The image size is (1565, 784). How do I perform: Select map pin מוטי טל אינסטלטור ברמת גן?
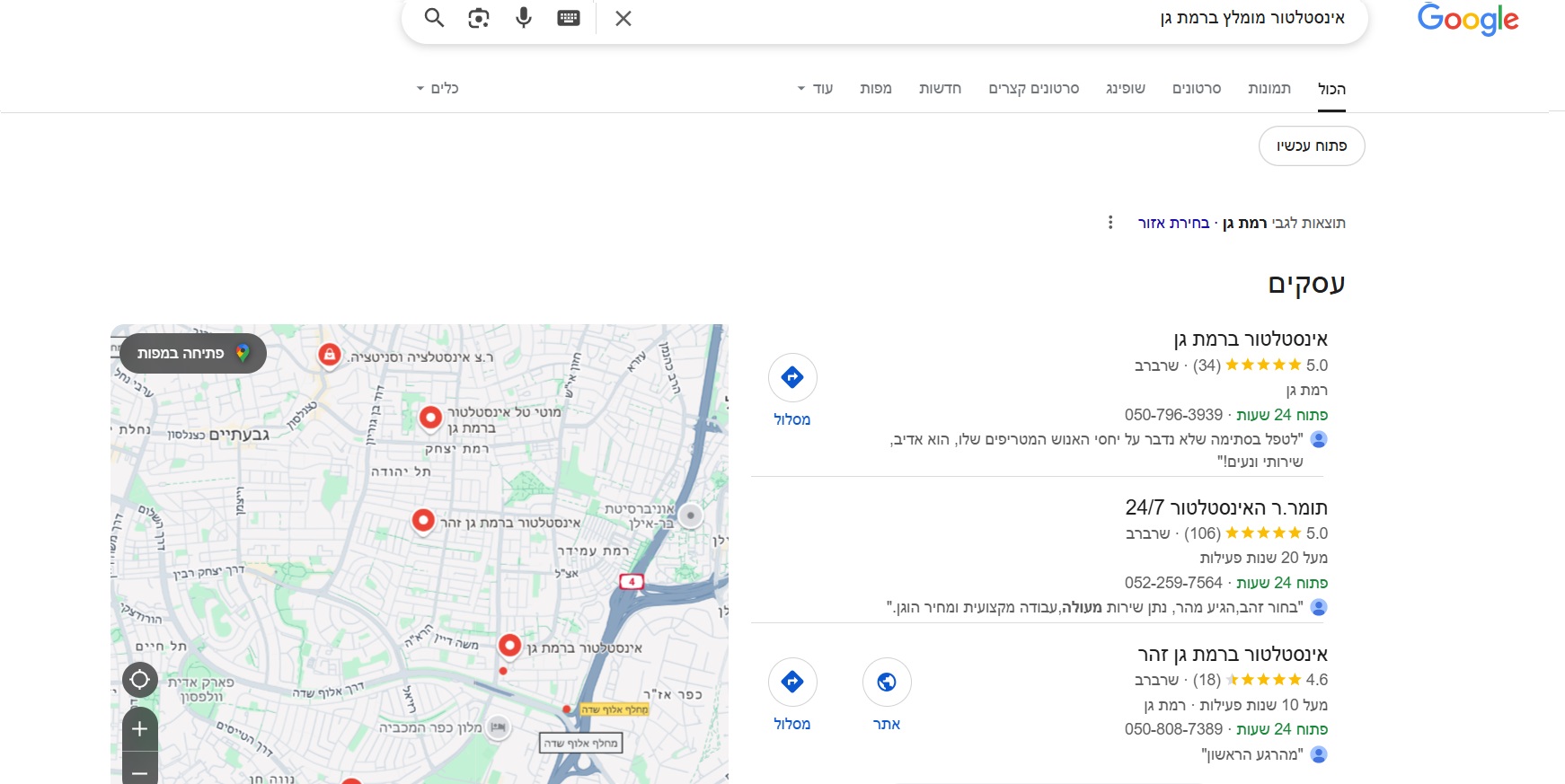(x=430, y=418)
